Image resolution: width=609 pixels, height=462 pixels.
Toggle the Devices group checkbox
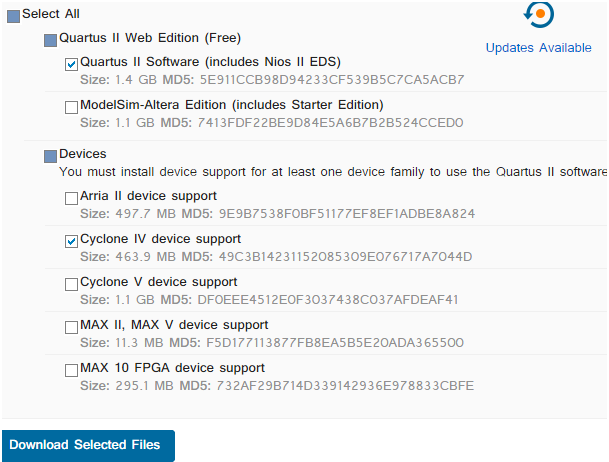(x=50, y=156)
